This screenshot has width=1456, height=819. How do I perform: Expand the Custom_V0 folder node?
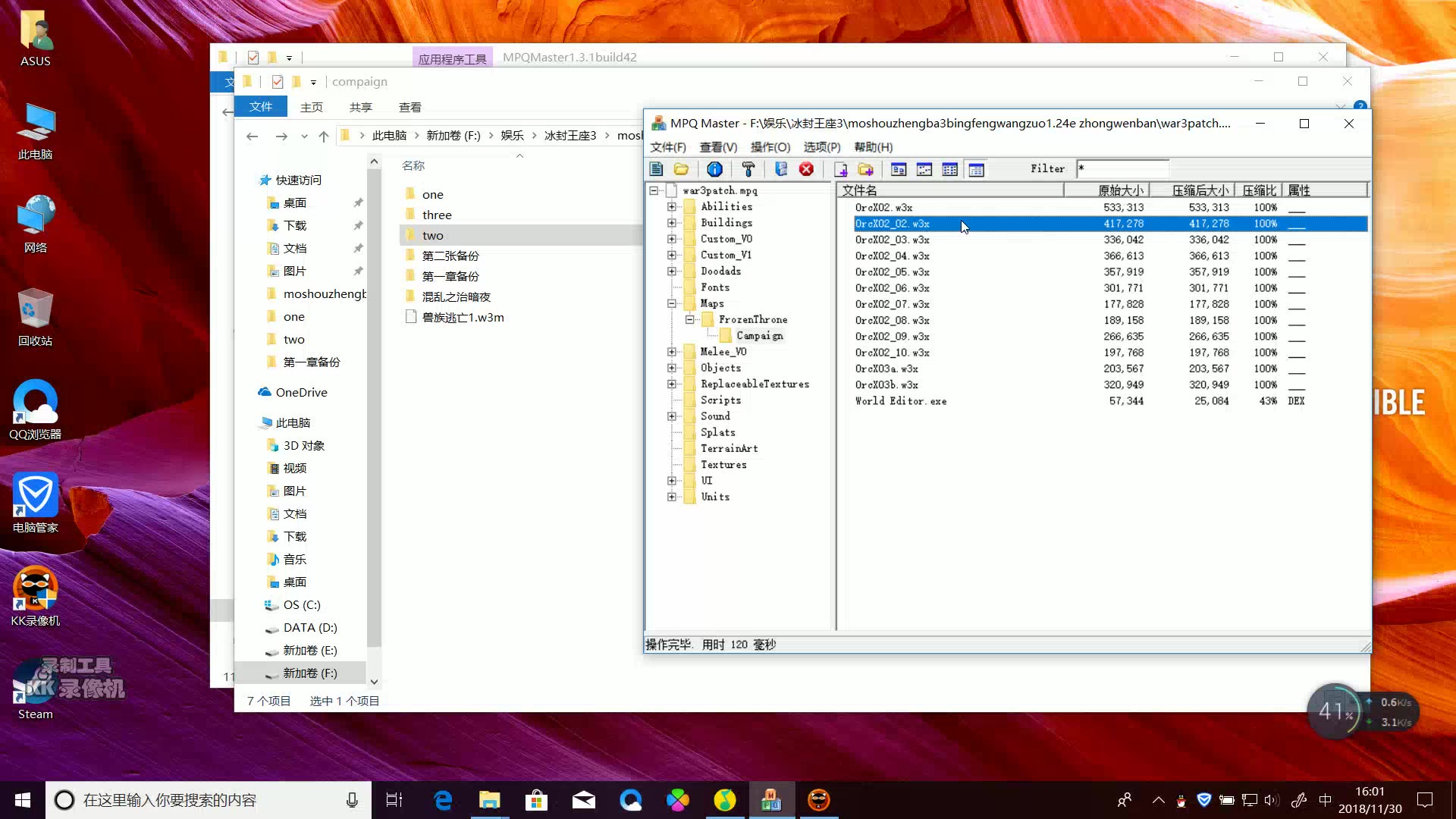tap(672, 239)
